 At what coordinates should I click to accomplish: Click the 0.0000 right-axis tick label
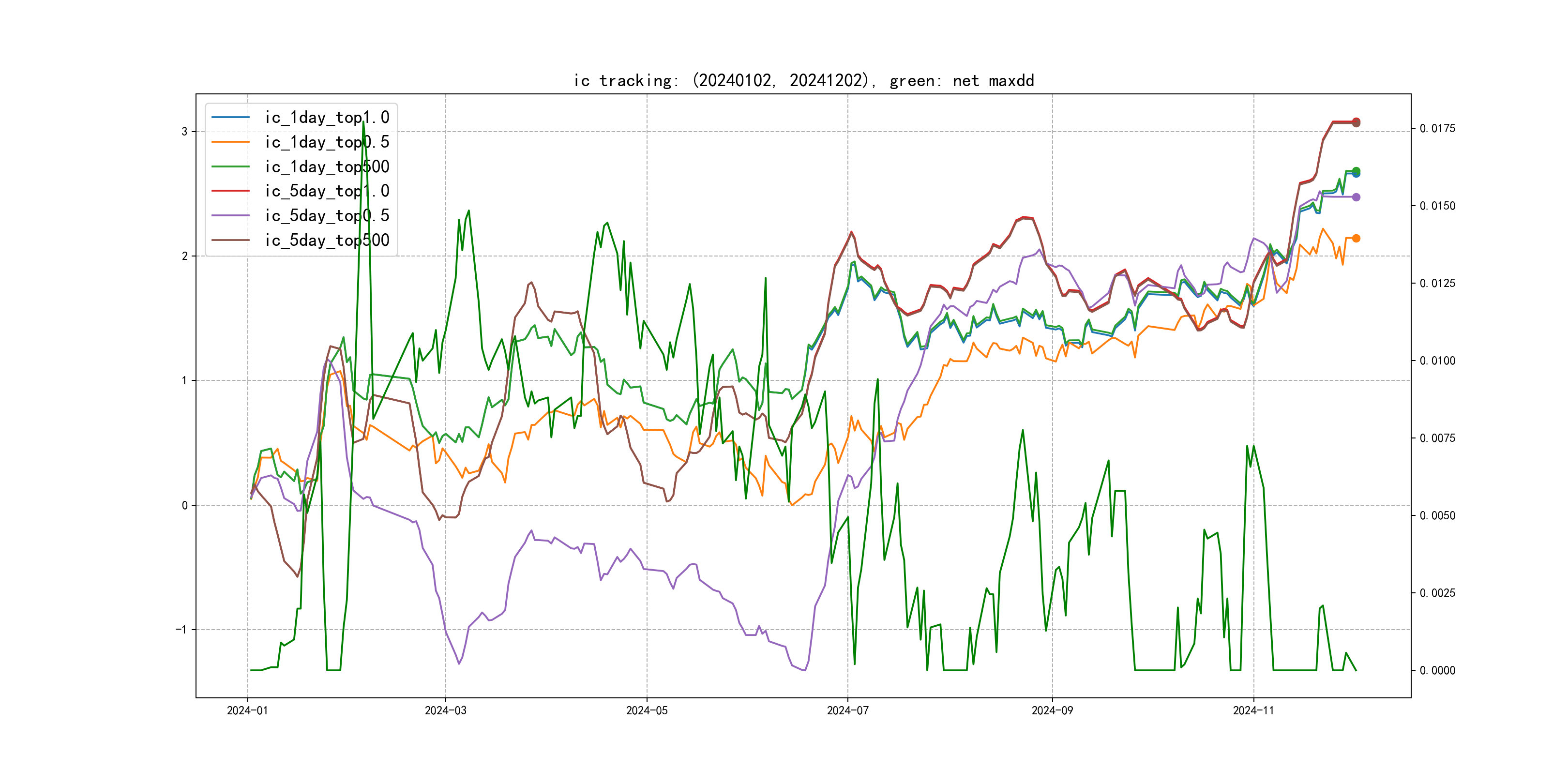point(1437,670)
